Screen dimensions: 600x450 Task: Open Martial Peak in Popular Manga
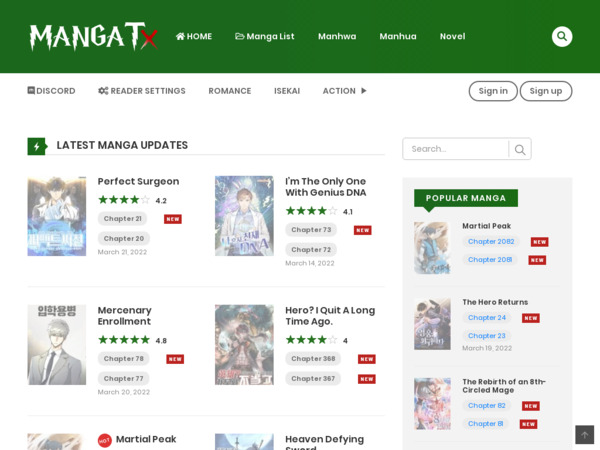coord(486,226)
